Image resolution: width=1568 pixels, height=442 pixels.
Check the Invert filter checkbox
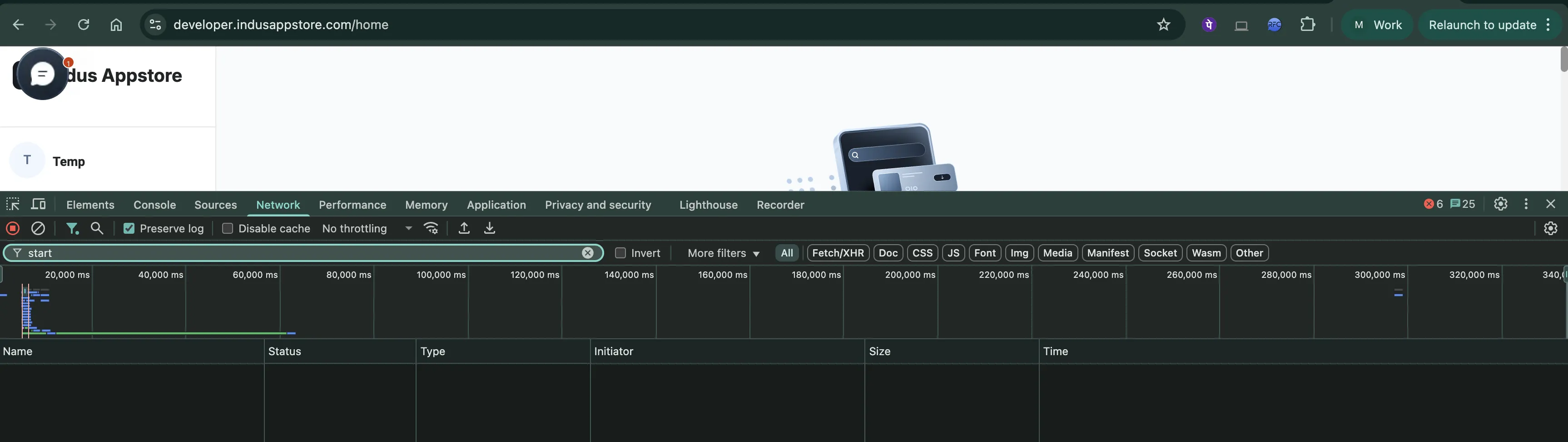(x=620, y=253)
